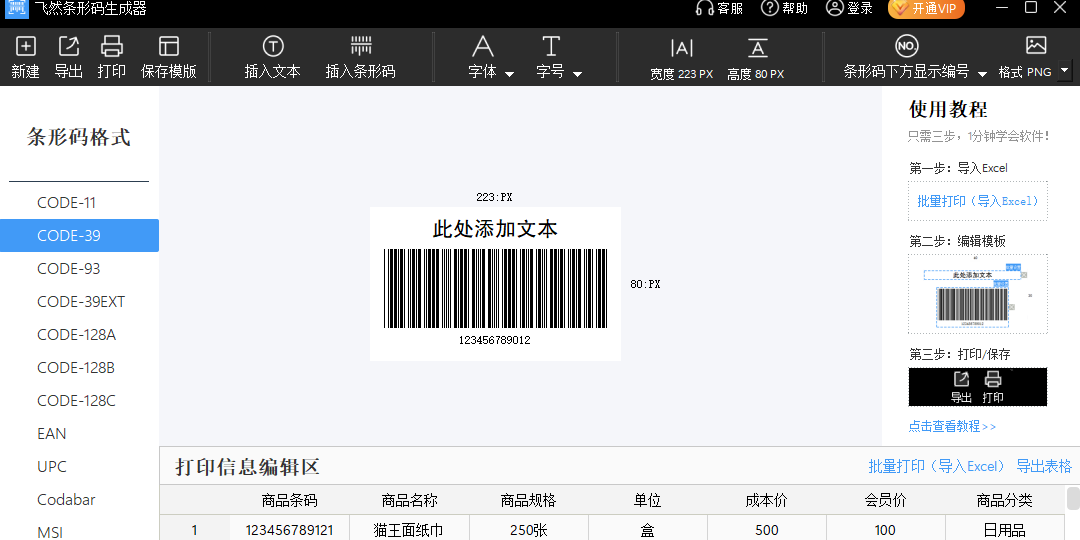Click row number 1 in table

(x=194, y=529)
